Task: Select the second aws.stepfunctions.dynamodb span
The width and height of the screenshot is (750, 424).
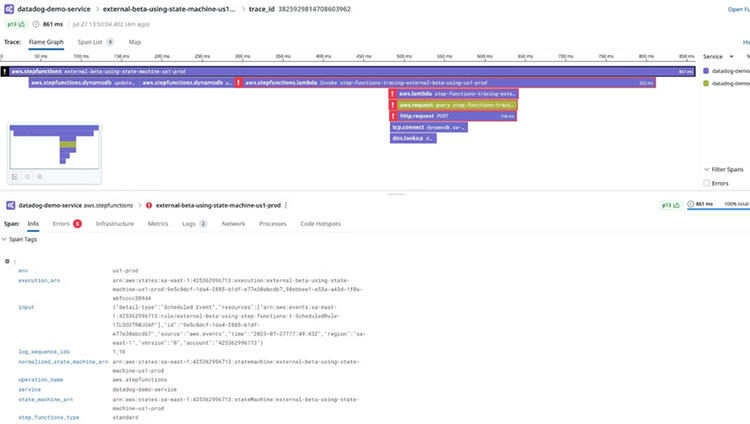Action: [187, 83]
